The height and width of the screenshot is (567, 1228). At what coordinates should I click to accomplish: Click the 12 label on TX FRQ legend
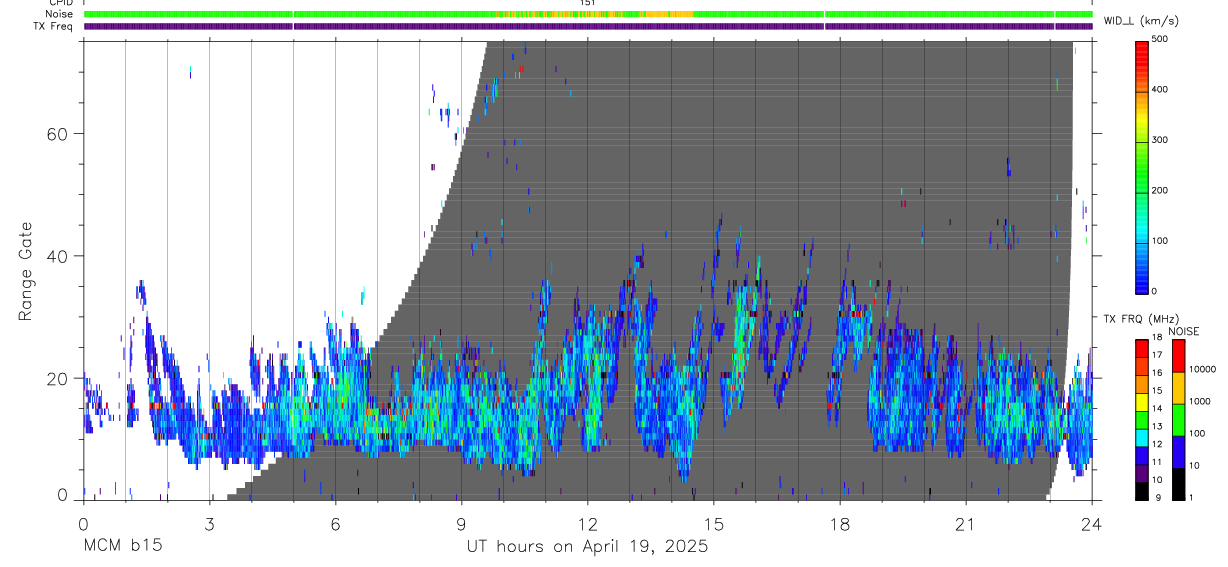(1157, 443)
